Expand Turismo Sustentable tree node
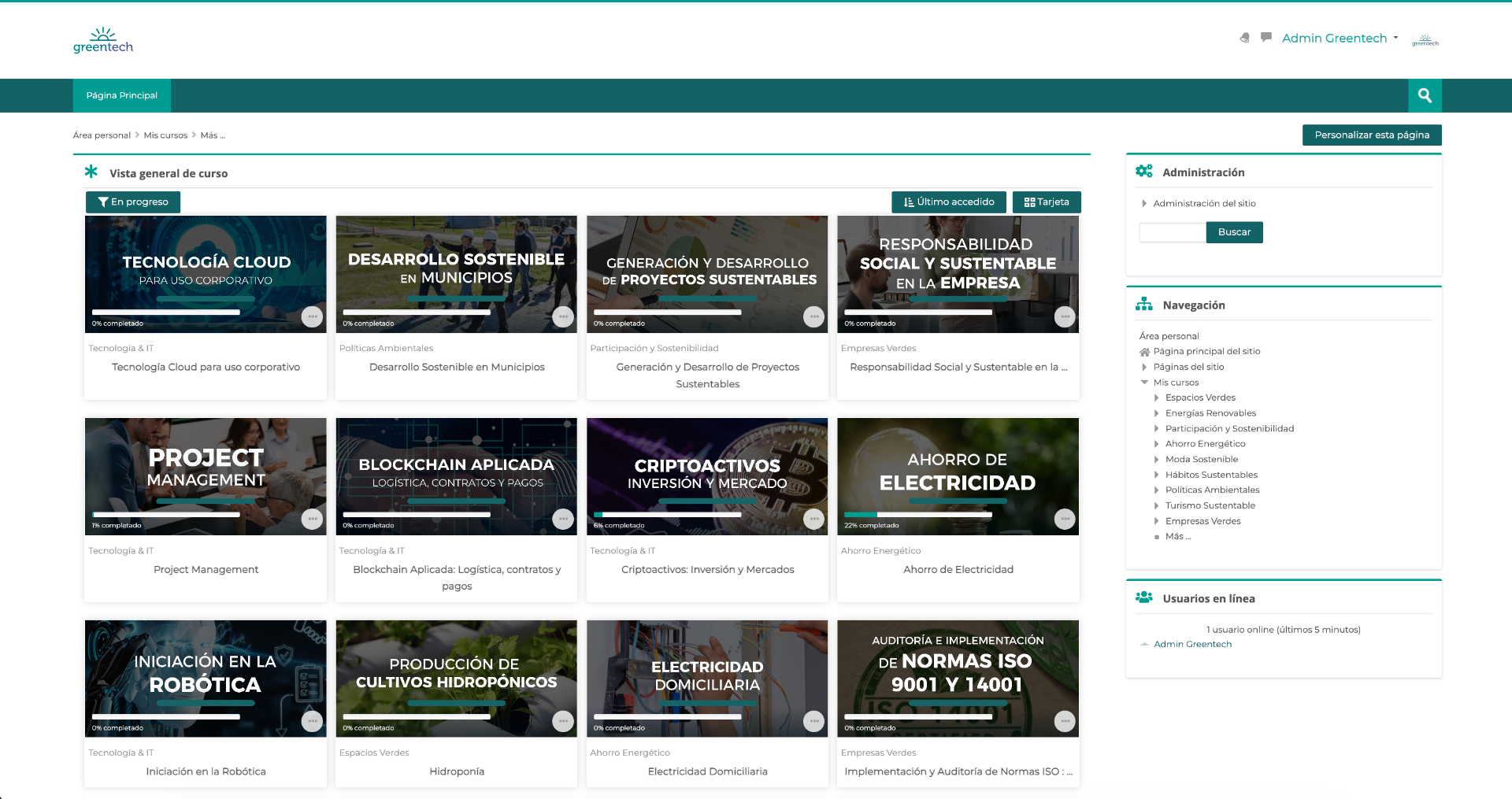Screen dimensions: 1512x799 tap(1156, 505)
